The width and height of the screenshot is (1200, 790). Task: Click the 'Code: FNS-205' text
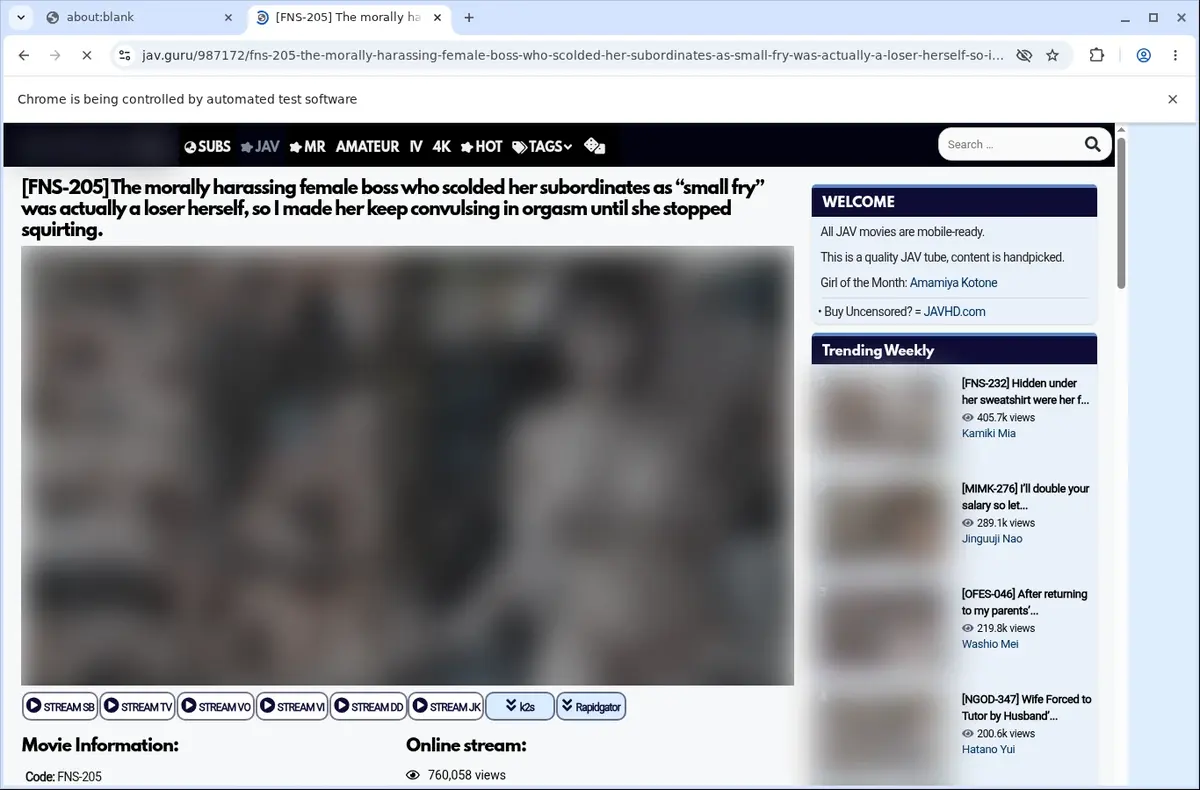[64, 777]
